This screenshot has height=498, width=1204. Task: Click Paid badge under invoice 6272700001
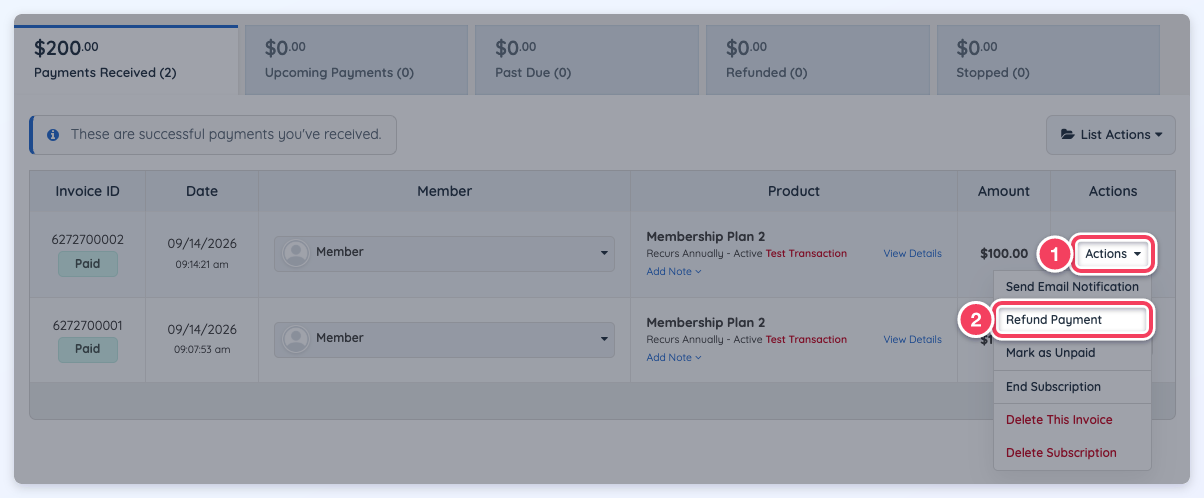point(87,350)
